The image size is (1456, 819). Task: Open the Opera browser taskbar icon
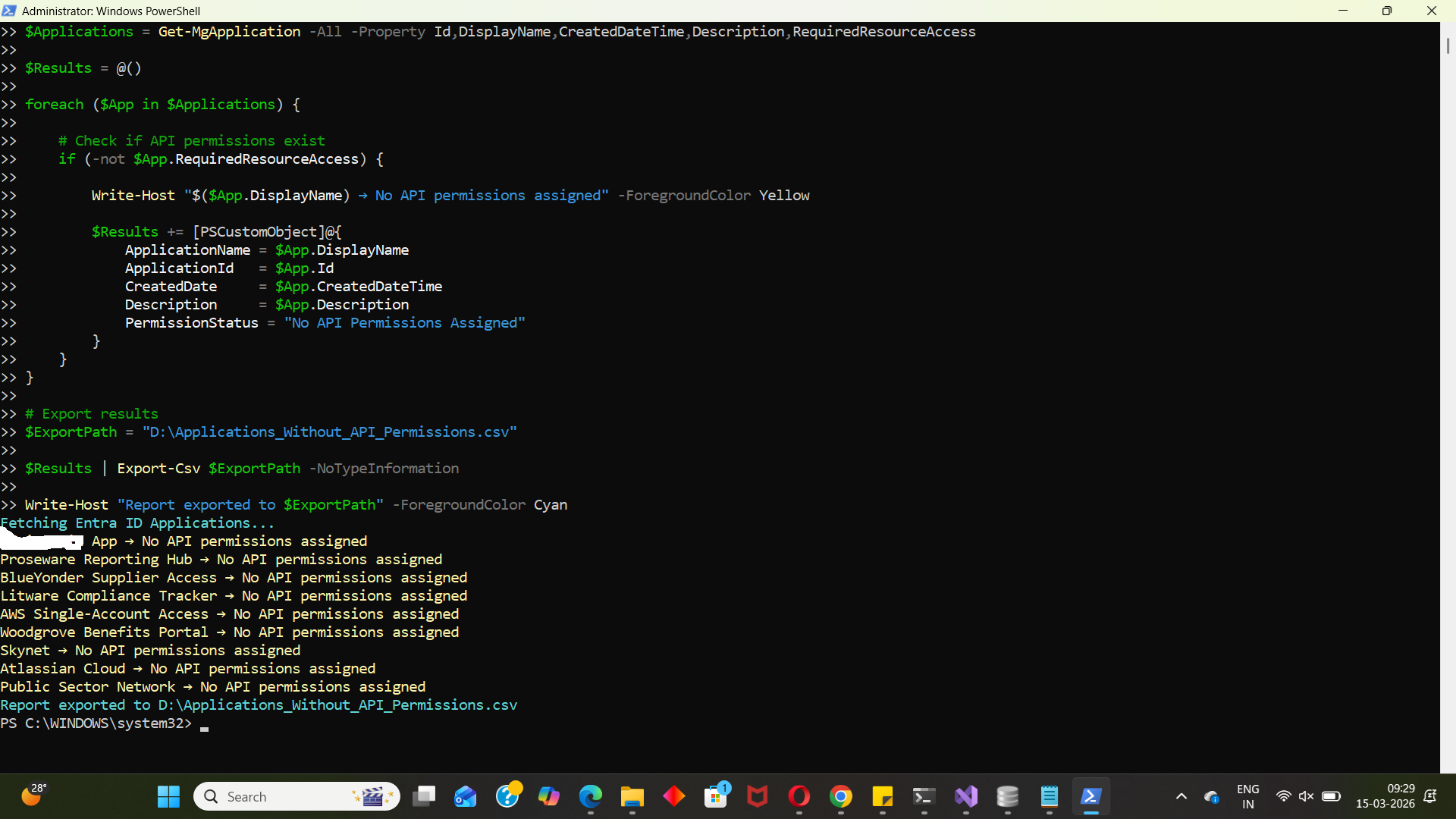click(x=799, y=796)
